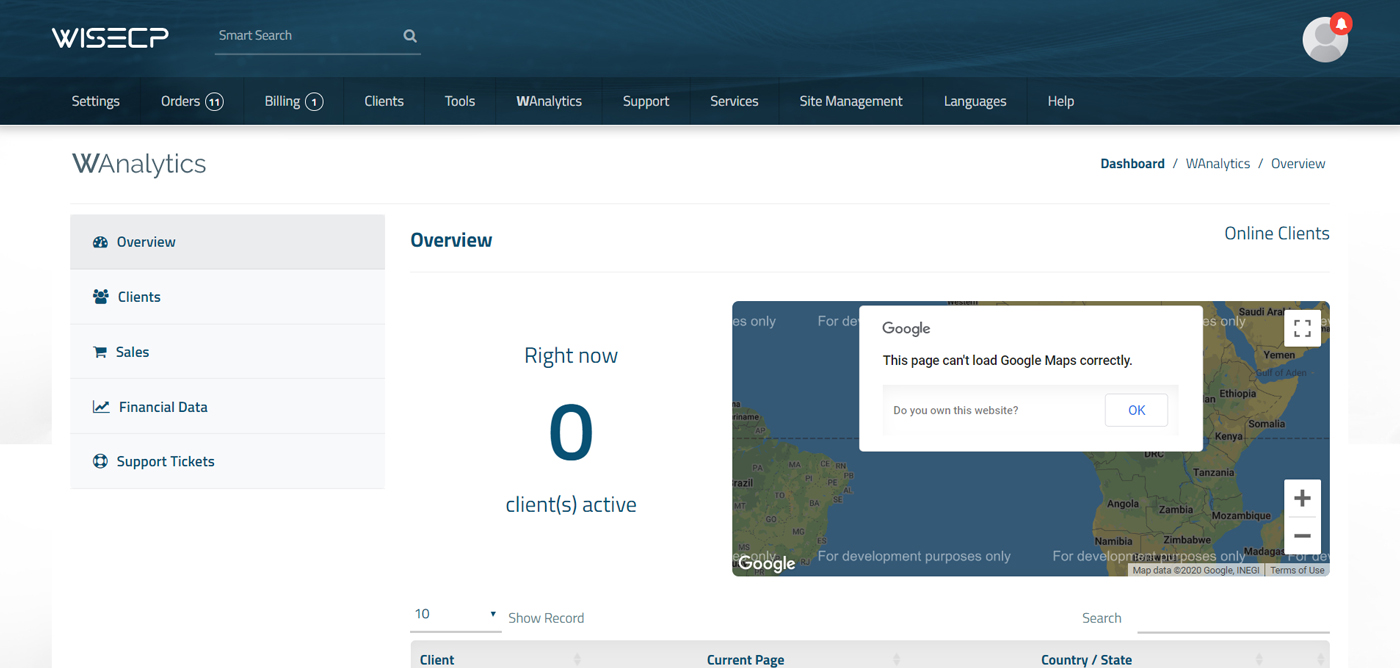Dismiss the Google Maps error with OK

pos(1136,410)
